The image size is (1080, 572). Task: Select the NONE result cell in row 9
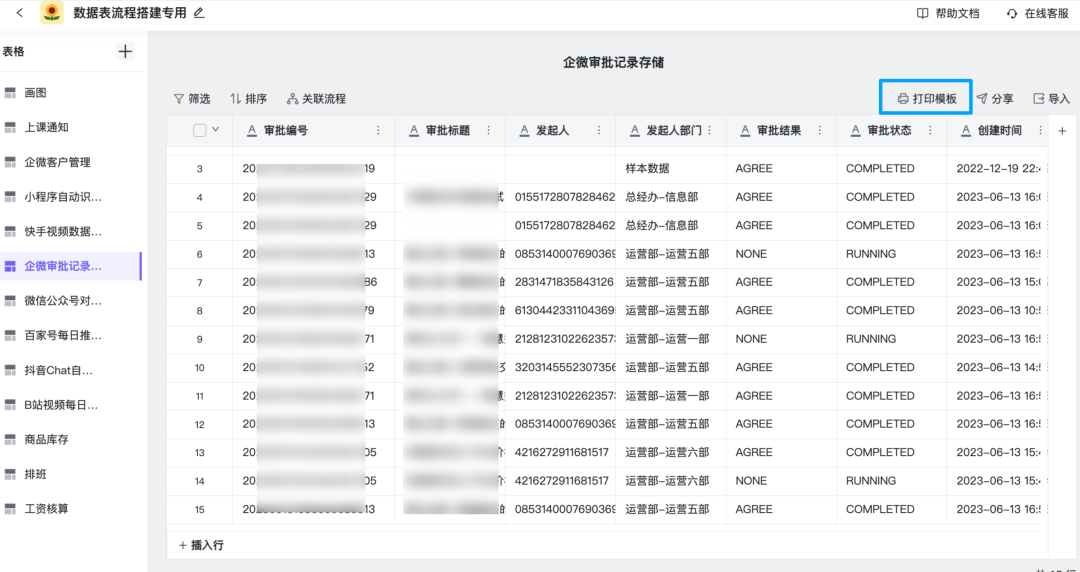point(781,339)
